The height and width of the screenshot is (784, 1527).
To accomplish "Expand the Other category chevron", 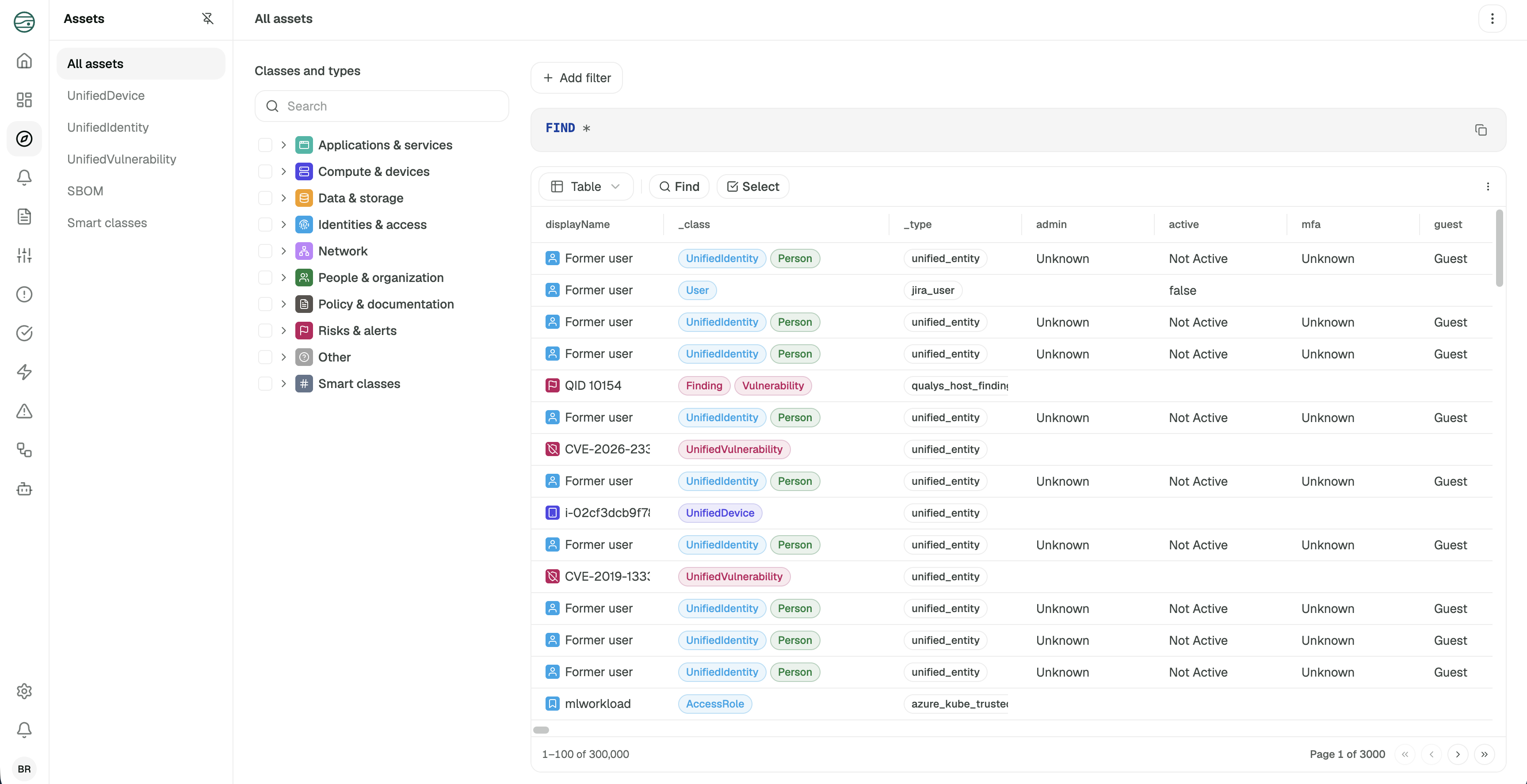I will click(284, 358).
